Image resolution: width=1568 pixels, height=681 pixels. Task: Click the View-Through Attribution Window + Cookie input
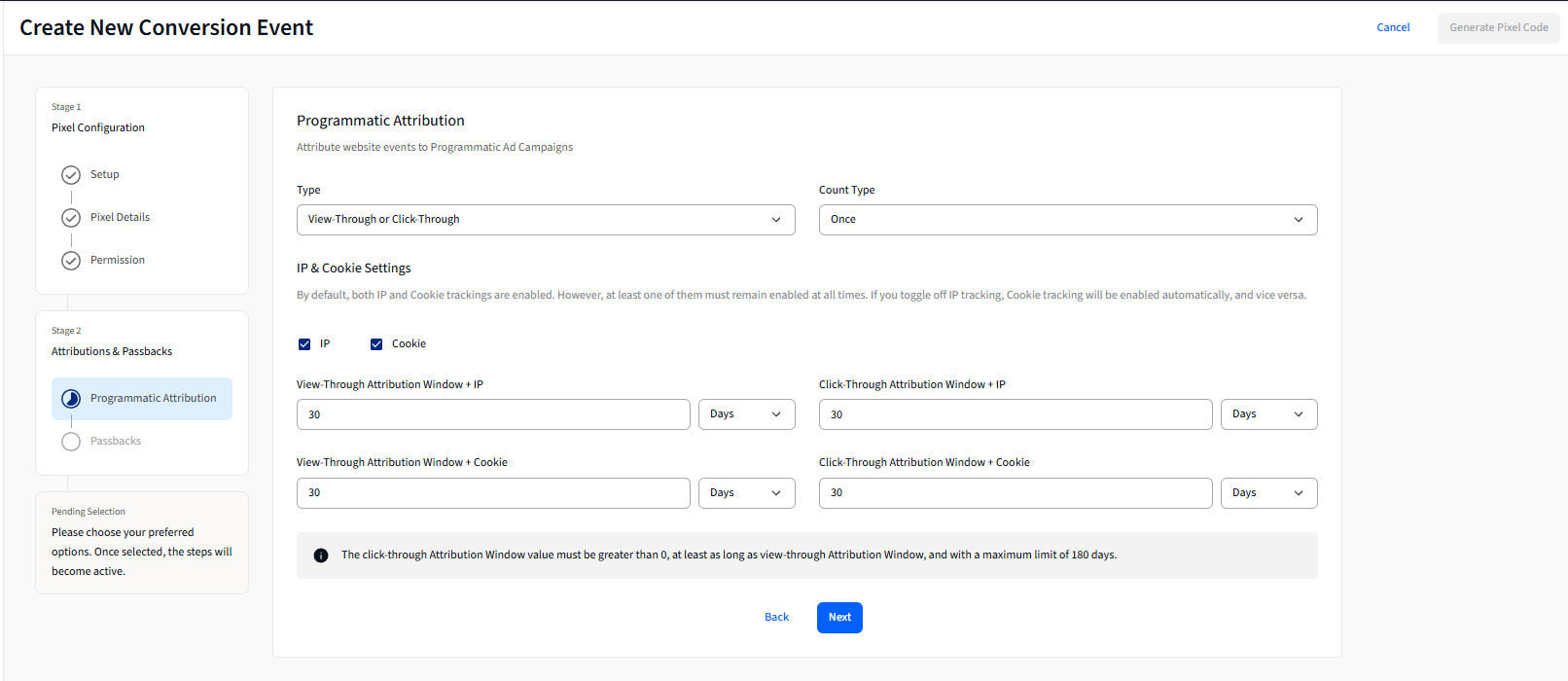[x=493, y=493]
